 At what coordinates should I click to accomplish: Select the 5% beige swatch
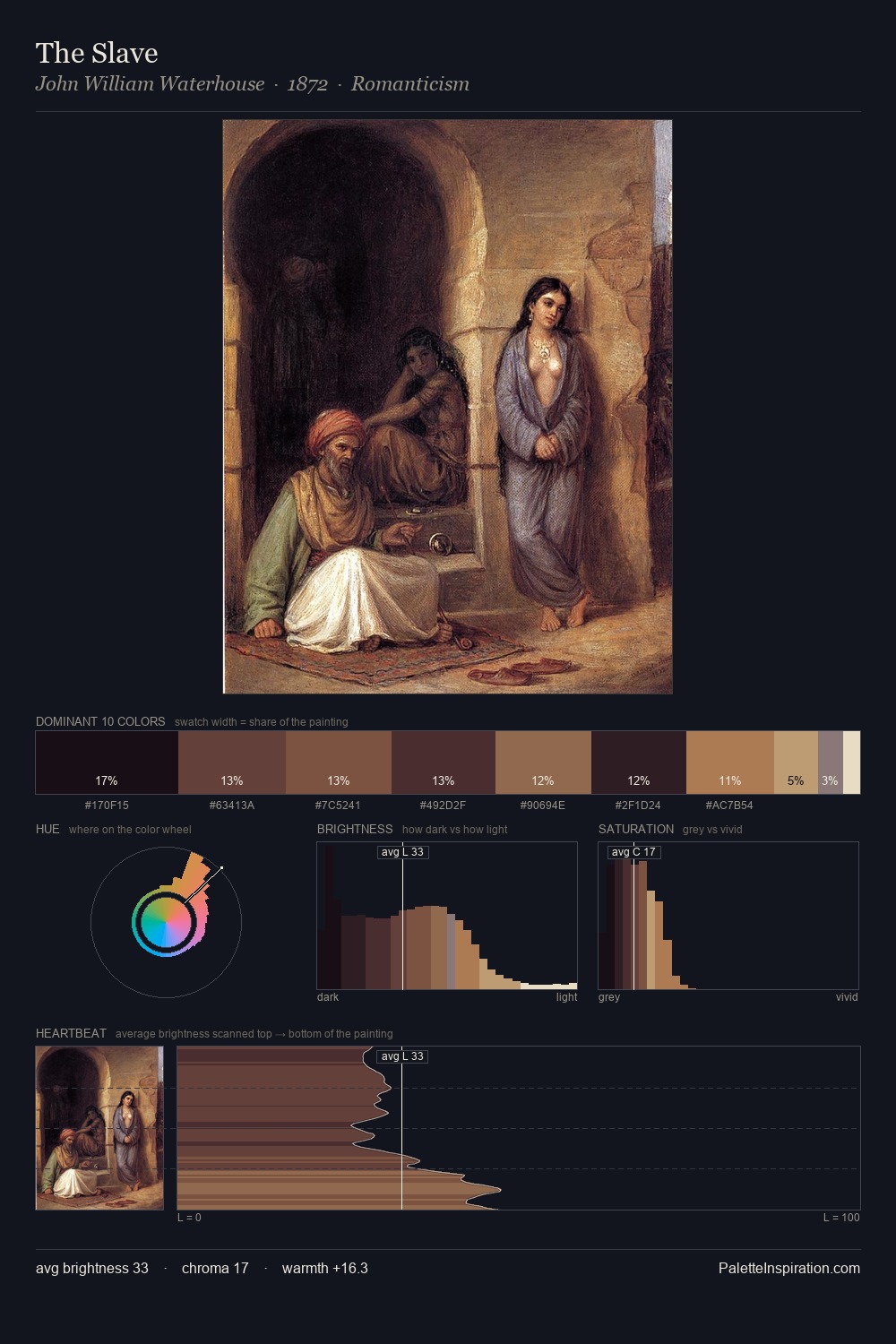[x=796, y=762]
